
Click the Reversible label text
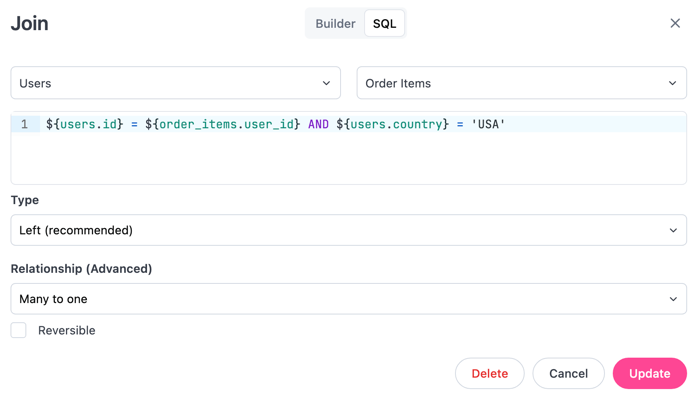tap(67, 330)
